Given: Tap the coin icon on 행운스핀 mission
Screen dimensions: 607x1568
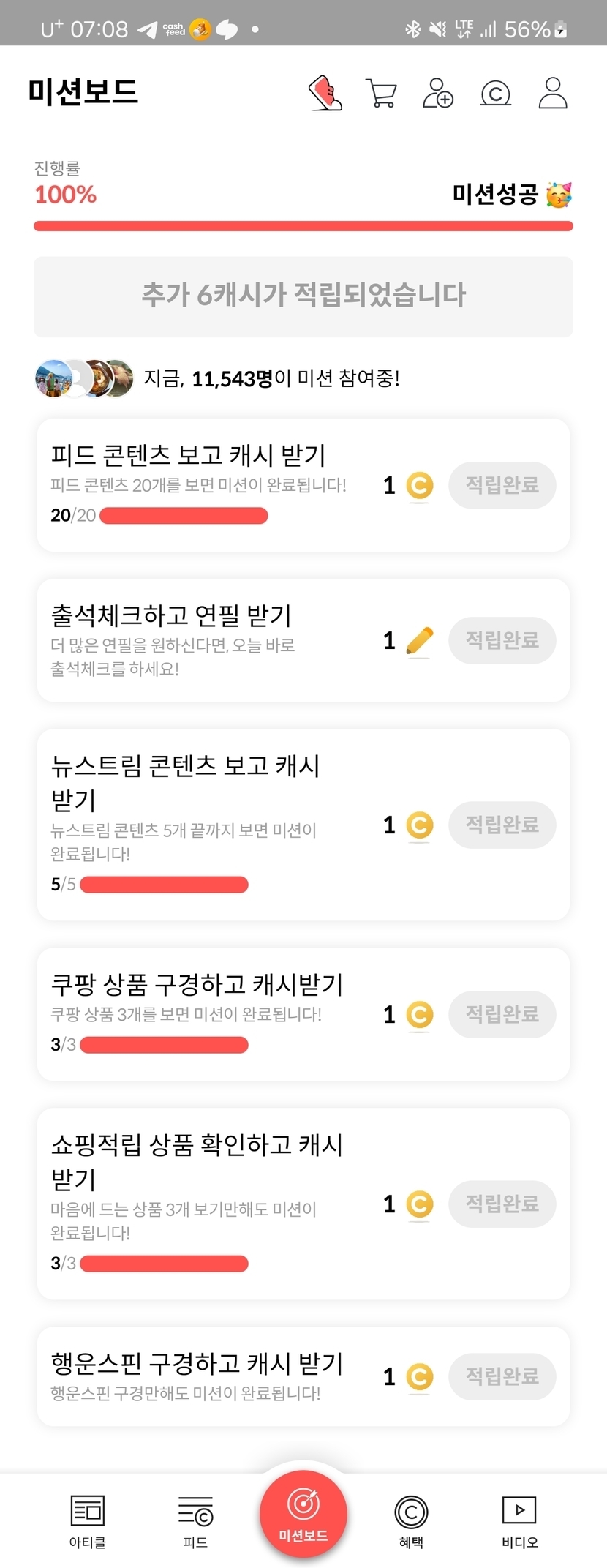Looking at the screenshot, I should click(x=420, y=1377).
